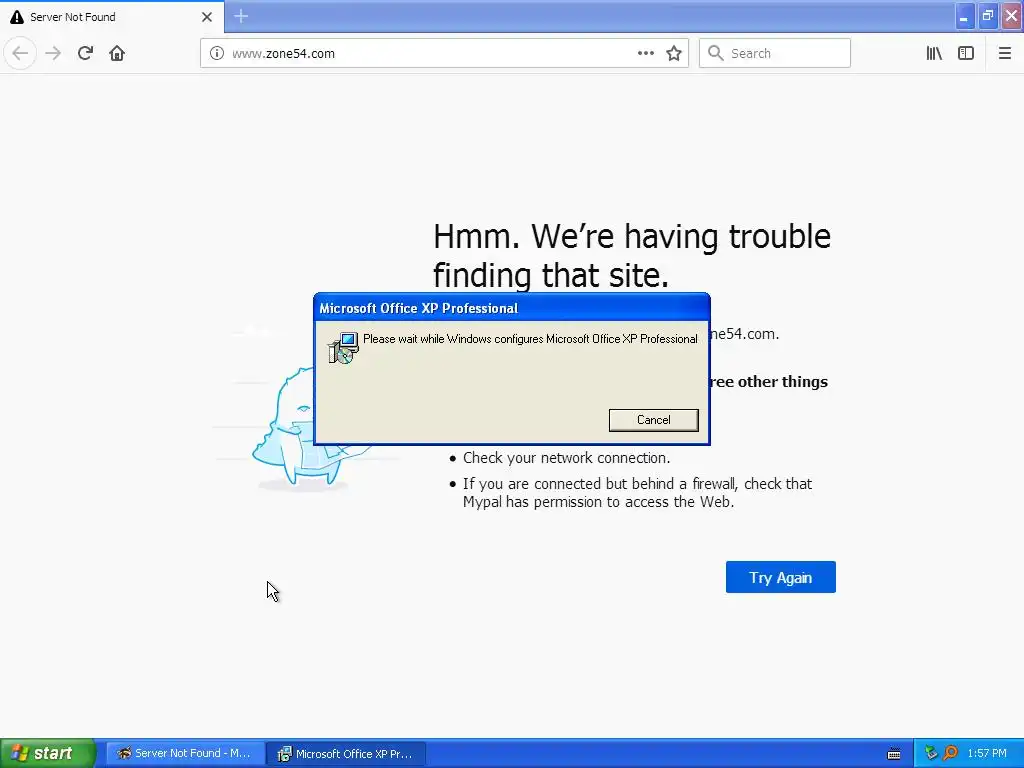Click the Try Again button
This screenshot has width=1024, height=768.
tap(780, 577)
